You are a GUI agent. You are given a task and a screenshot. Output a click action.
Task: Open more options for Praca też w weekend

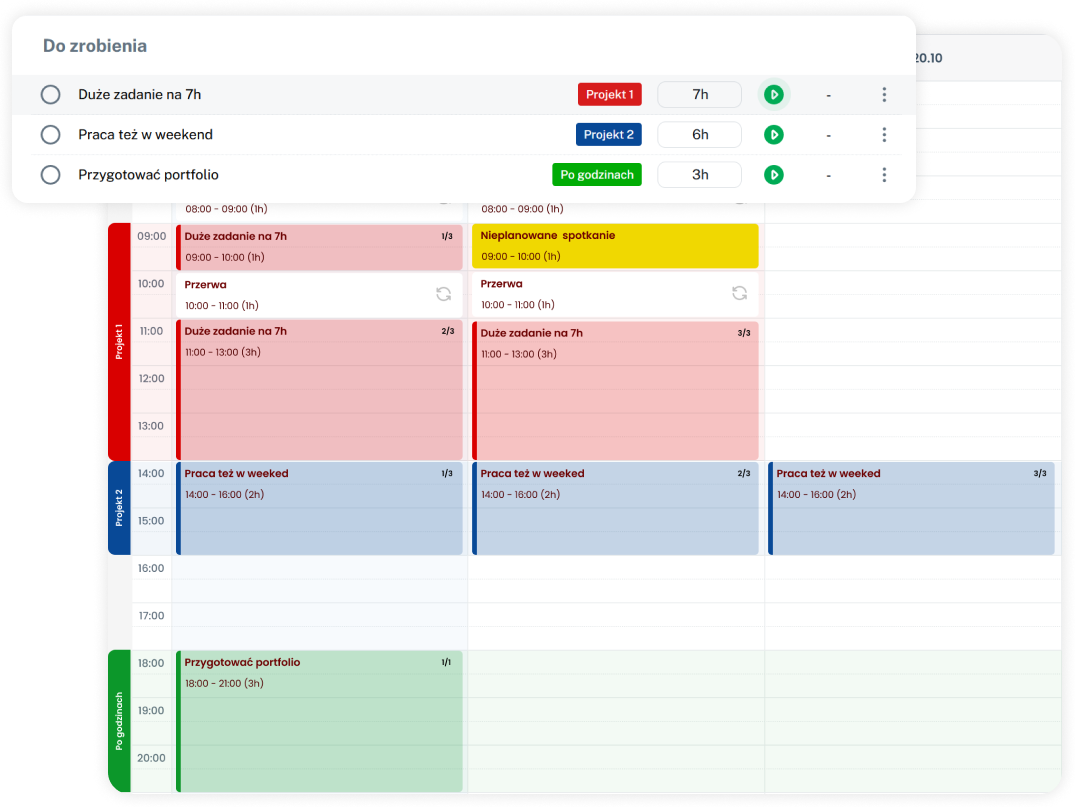point(884,134)
